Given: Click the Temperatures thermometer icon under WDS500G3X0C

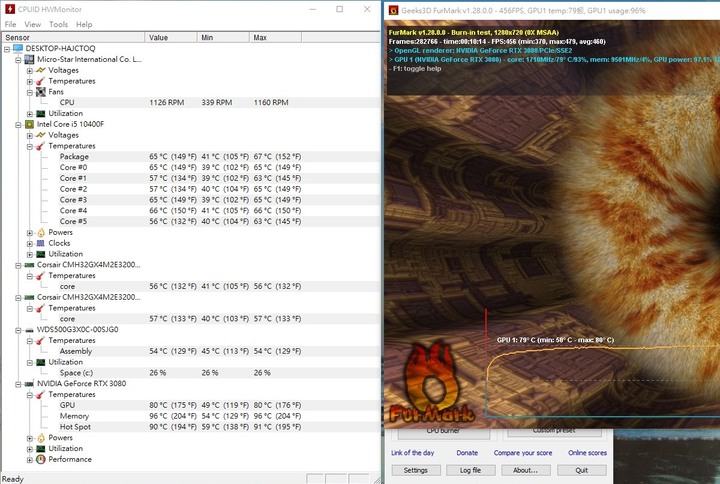Looking at the screenshot, I should [41, 341].
